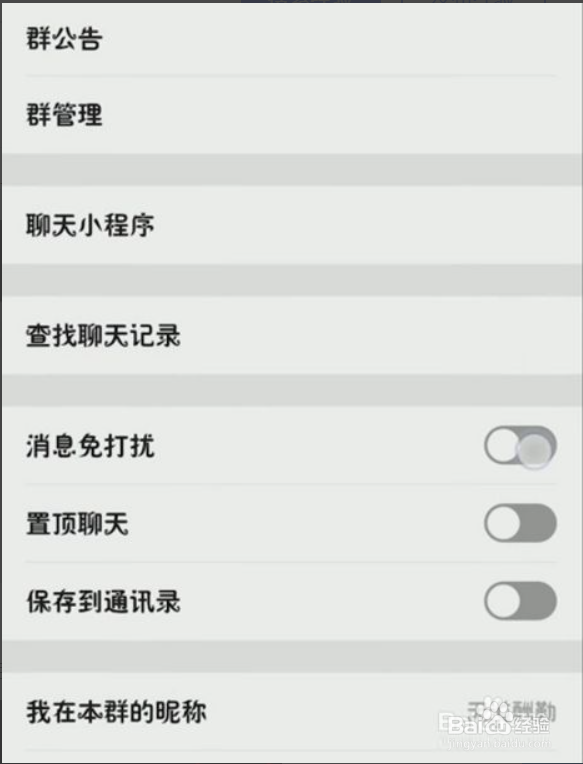583x764 pixels.
Task: Click the 置顶聊天 label text
Action: pyautogui.click(x=77, y=524)
